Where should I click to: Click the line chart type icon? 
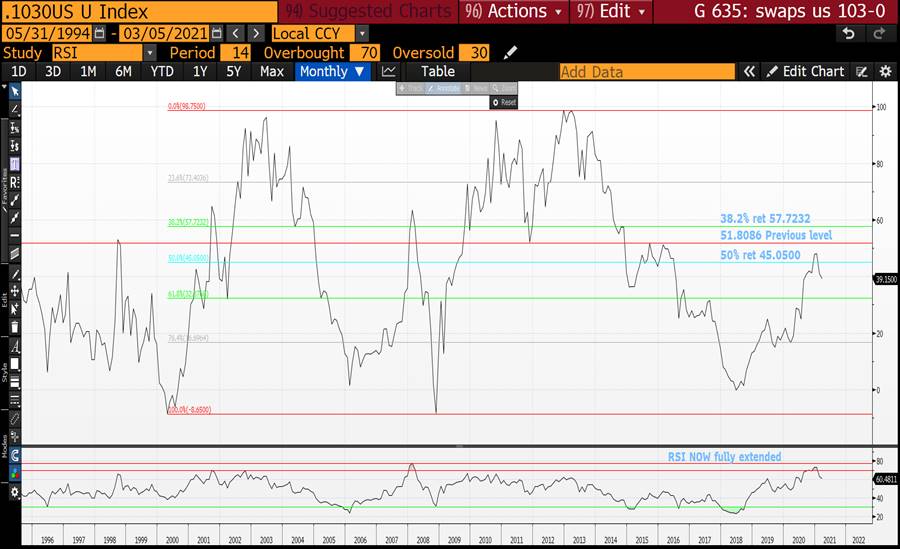click(x=389, y=72)
